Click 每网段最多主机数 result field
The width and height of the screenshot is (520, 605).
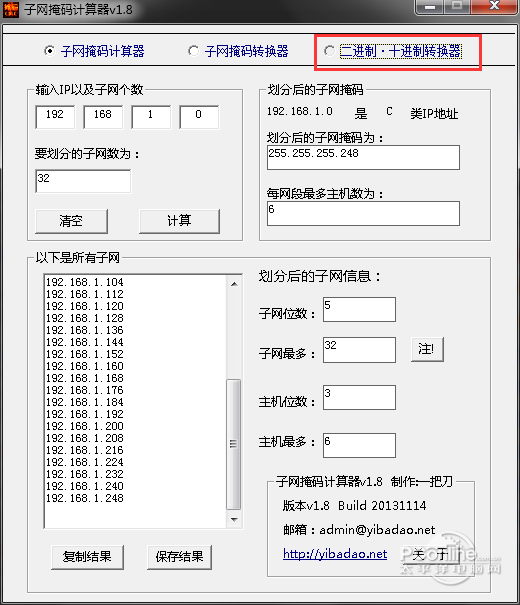tap(363, 213)
